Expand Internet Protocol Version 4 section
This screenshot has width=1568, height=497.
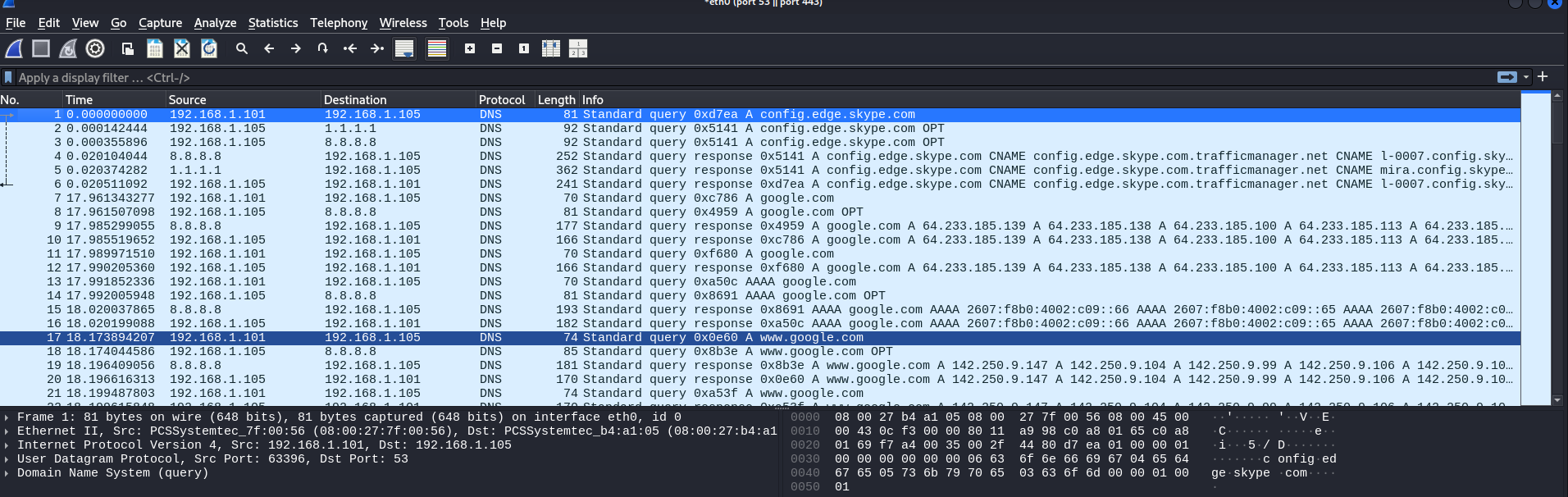tap(7, 445)
